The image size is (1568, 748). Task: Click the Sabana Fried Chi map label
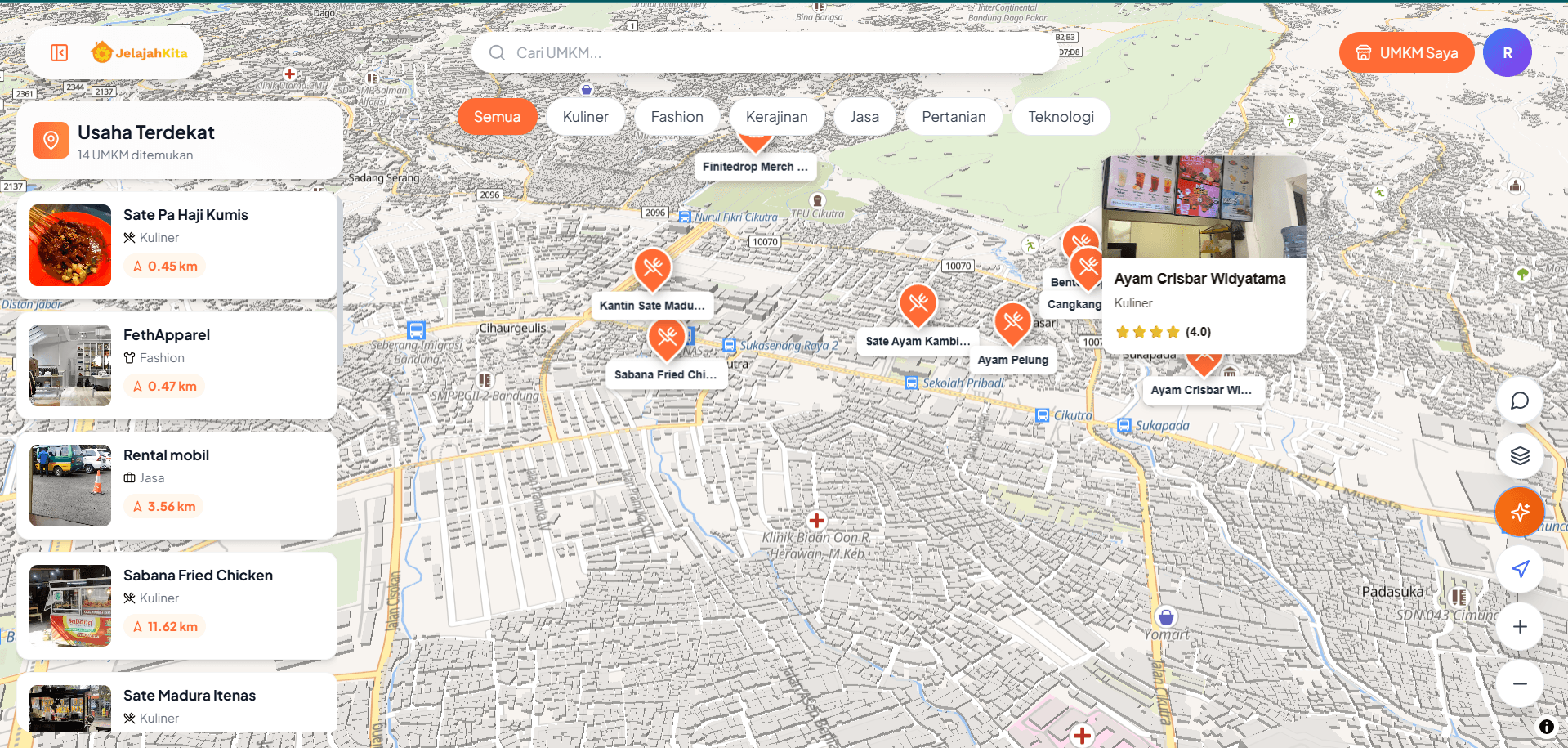click(665, 374)
